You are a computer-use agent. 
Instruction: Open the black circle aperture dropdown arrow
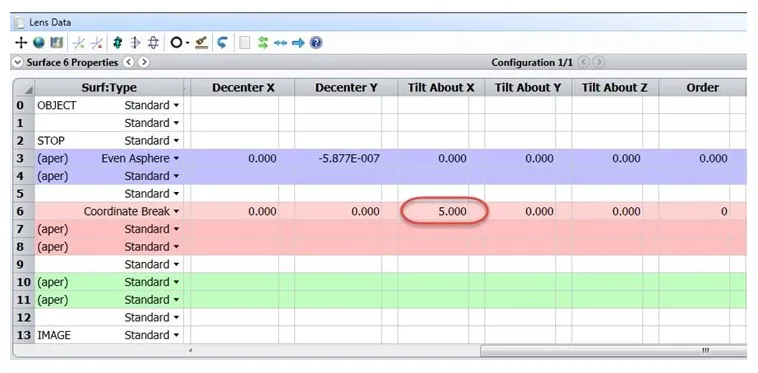[187, 43]
